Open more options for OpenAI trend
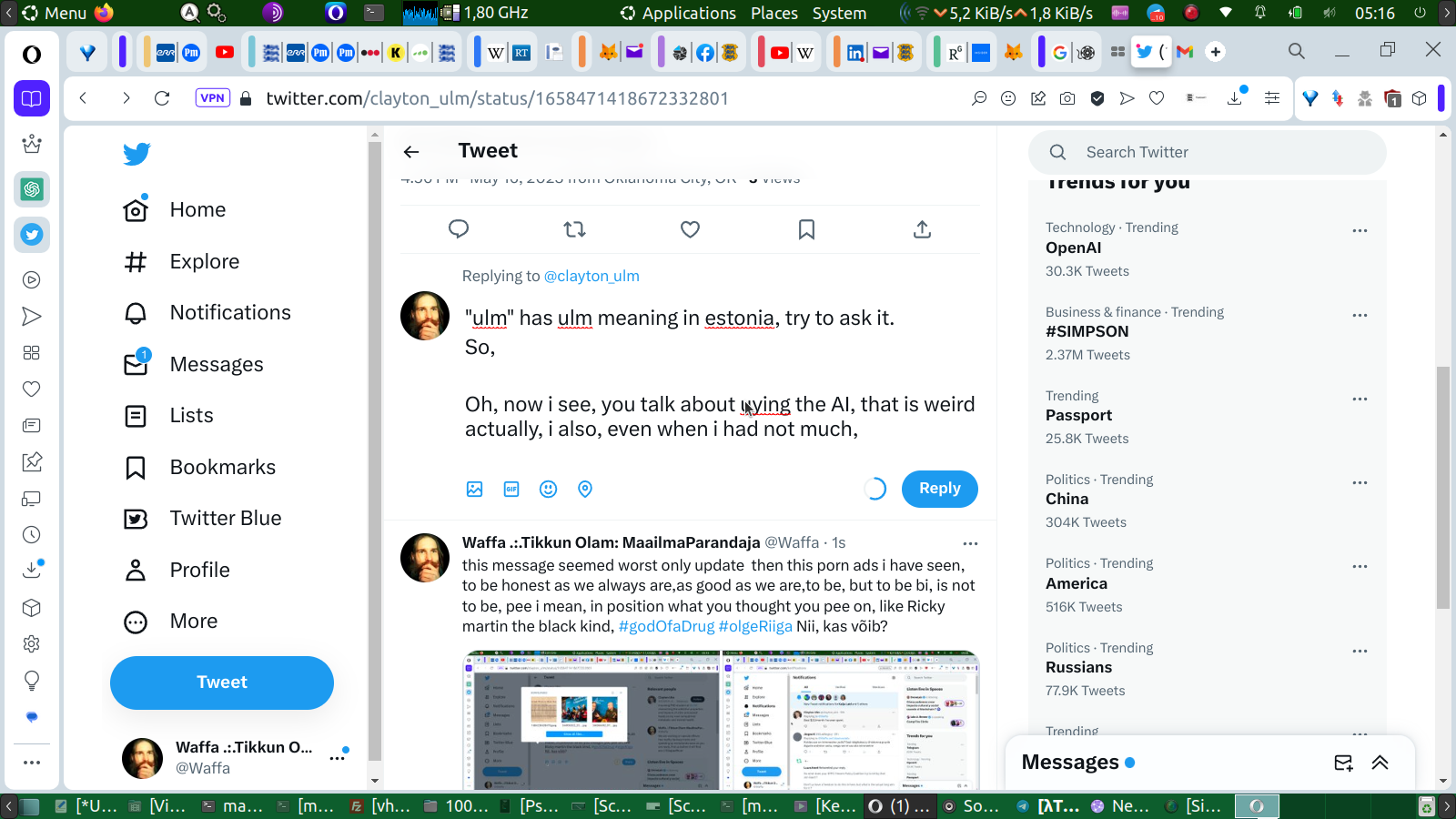The height and width of the screenshot is (819, 1456). [1360, 231]
